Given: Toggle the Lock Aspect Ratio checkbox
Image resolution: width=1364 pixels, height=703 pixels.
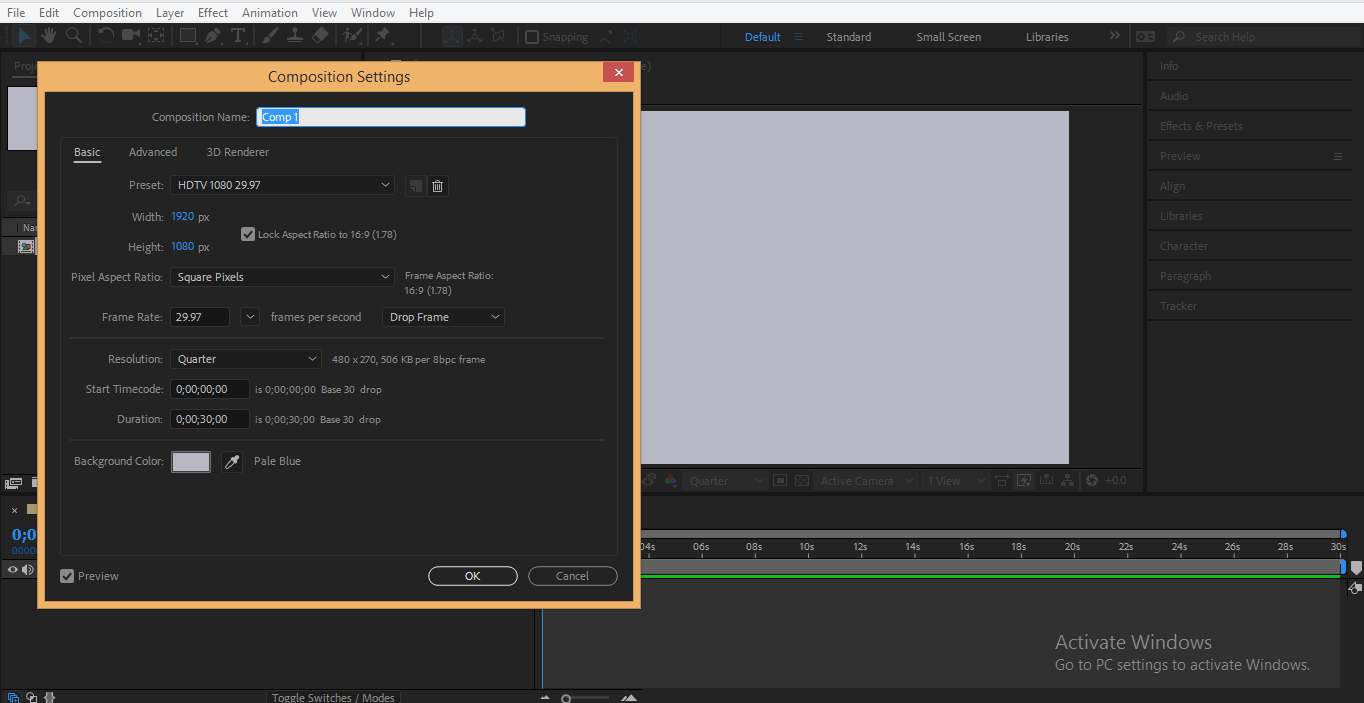Looking at the screenshot, I should click(247, 234).
